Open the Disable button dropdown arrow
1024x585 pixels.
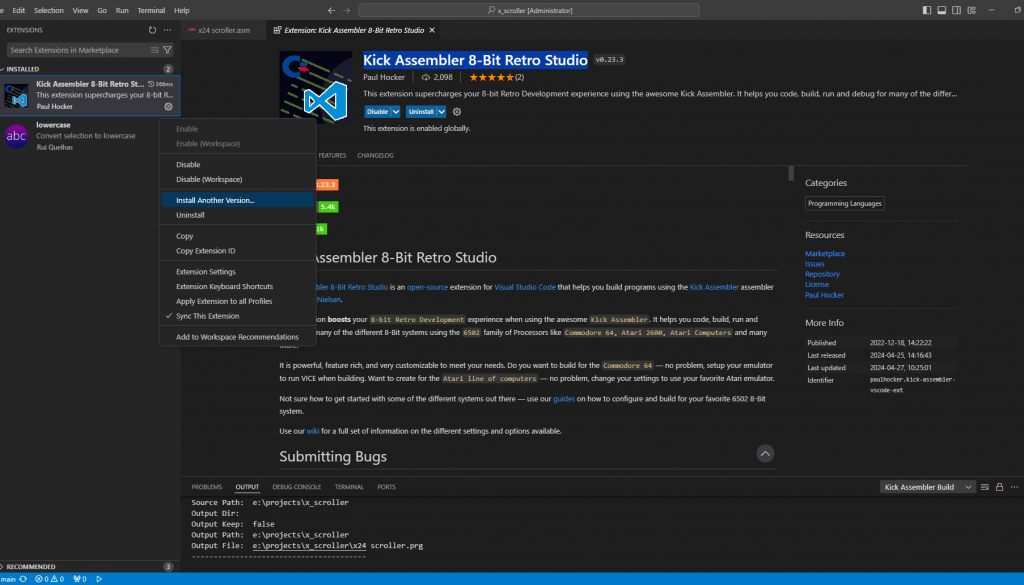396,112
